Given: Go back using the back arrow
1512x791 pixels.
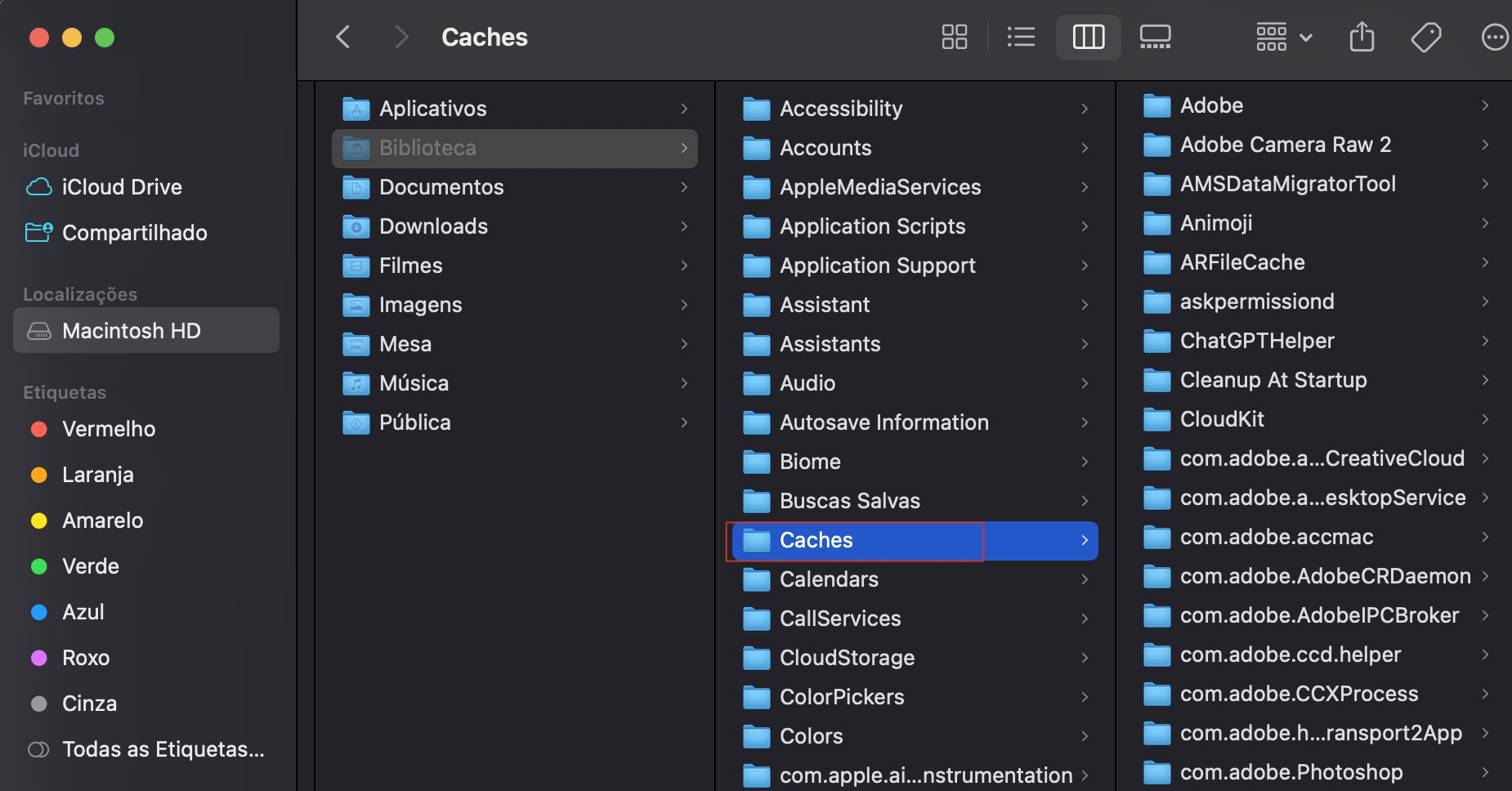Looking at the screenshot, I should pos(343,38).
